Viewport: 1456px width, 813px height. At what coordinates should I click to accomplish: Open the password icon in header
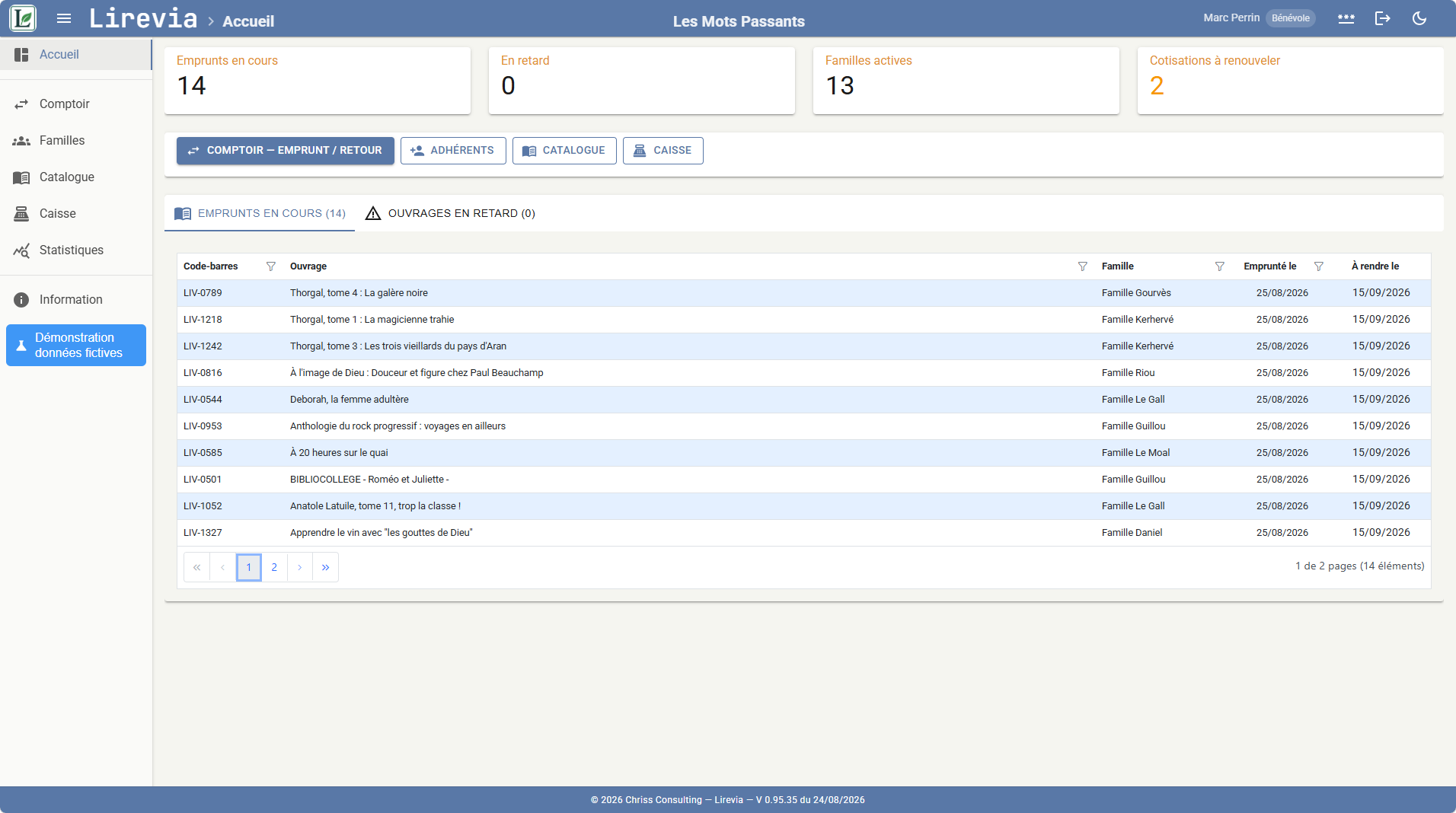click(1346, 18)
